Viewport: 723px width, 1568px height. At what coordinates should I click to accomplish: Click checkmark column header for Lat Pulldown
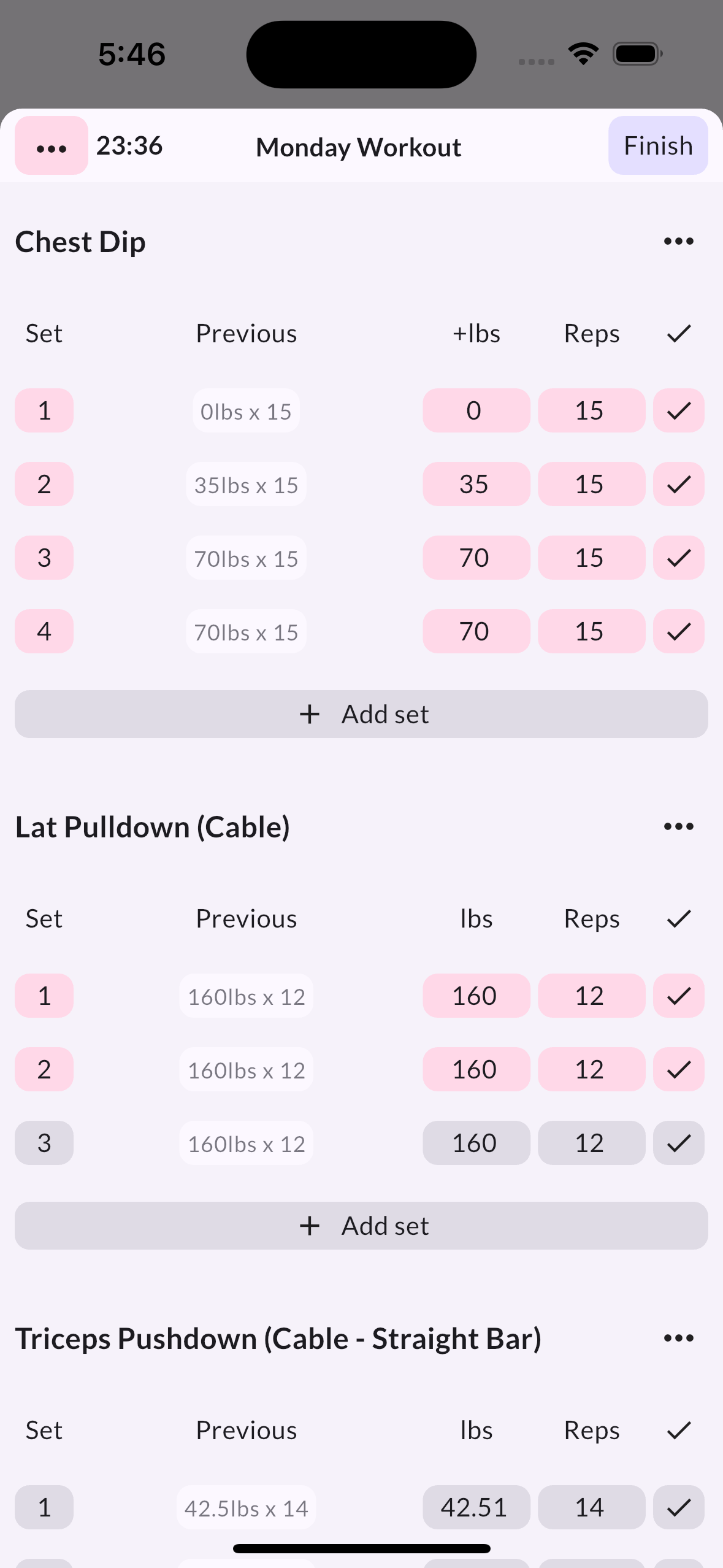coord(678,918)
